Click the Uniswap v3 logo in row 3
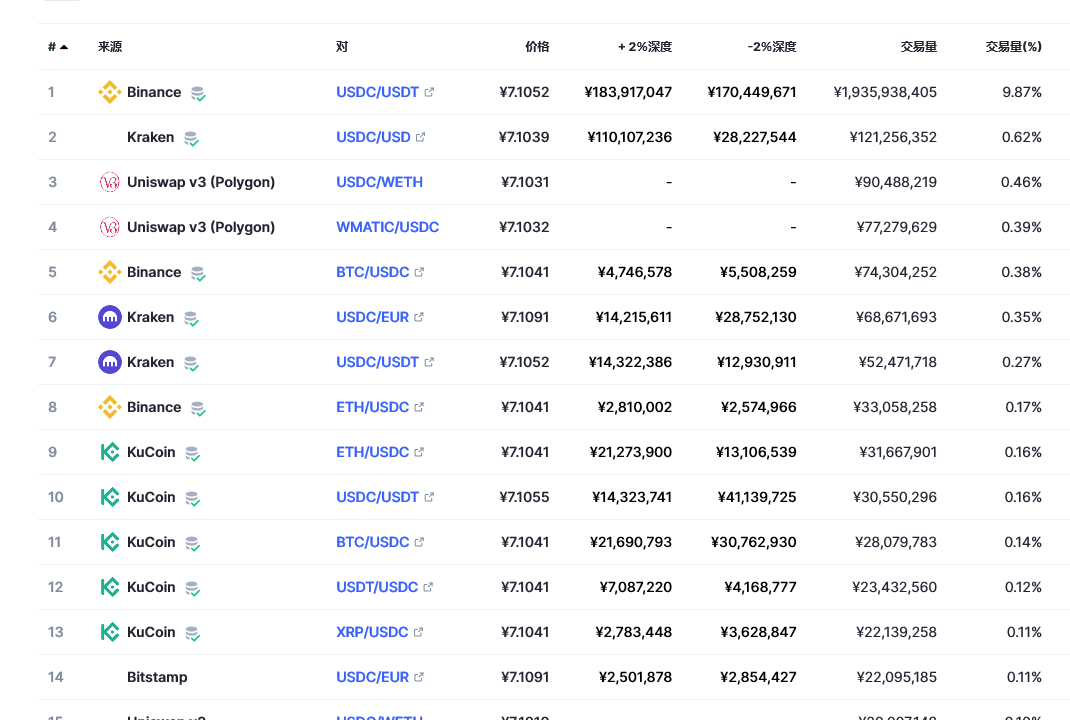Image resolution: width=1070 pixels, height=720 pixels. (x=109, y=182)
